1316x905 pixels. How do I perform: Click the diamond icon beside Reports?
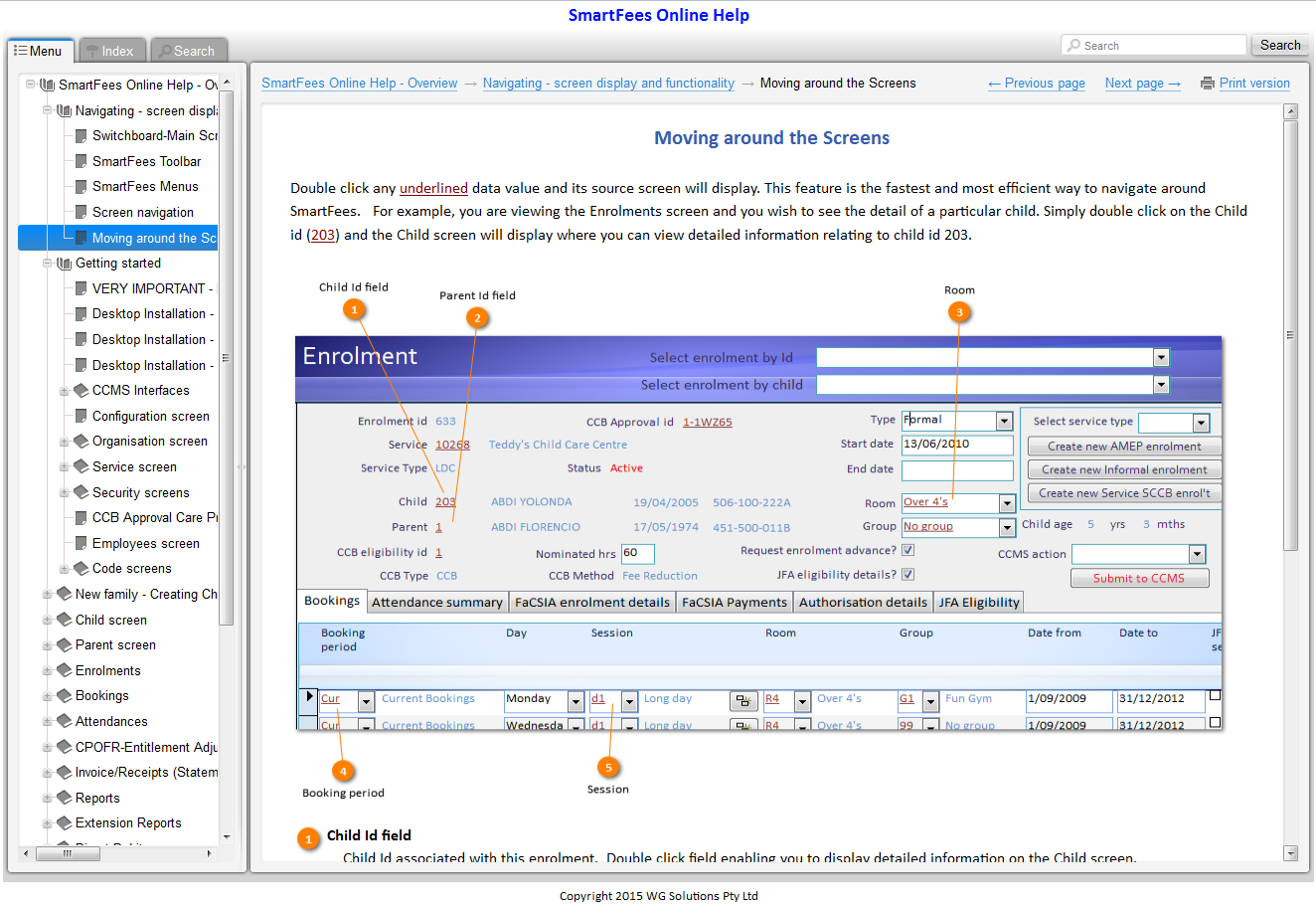click(65, 798)
